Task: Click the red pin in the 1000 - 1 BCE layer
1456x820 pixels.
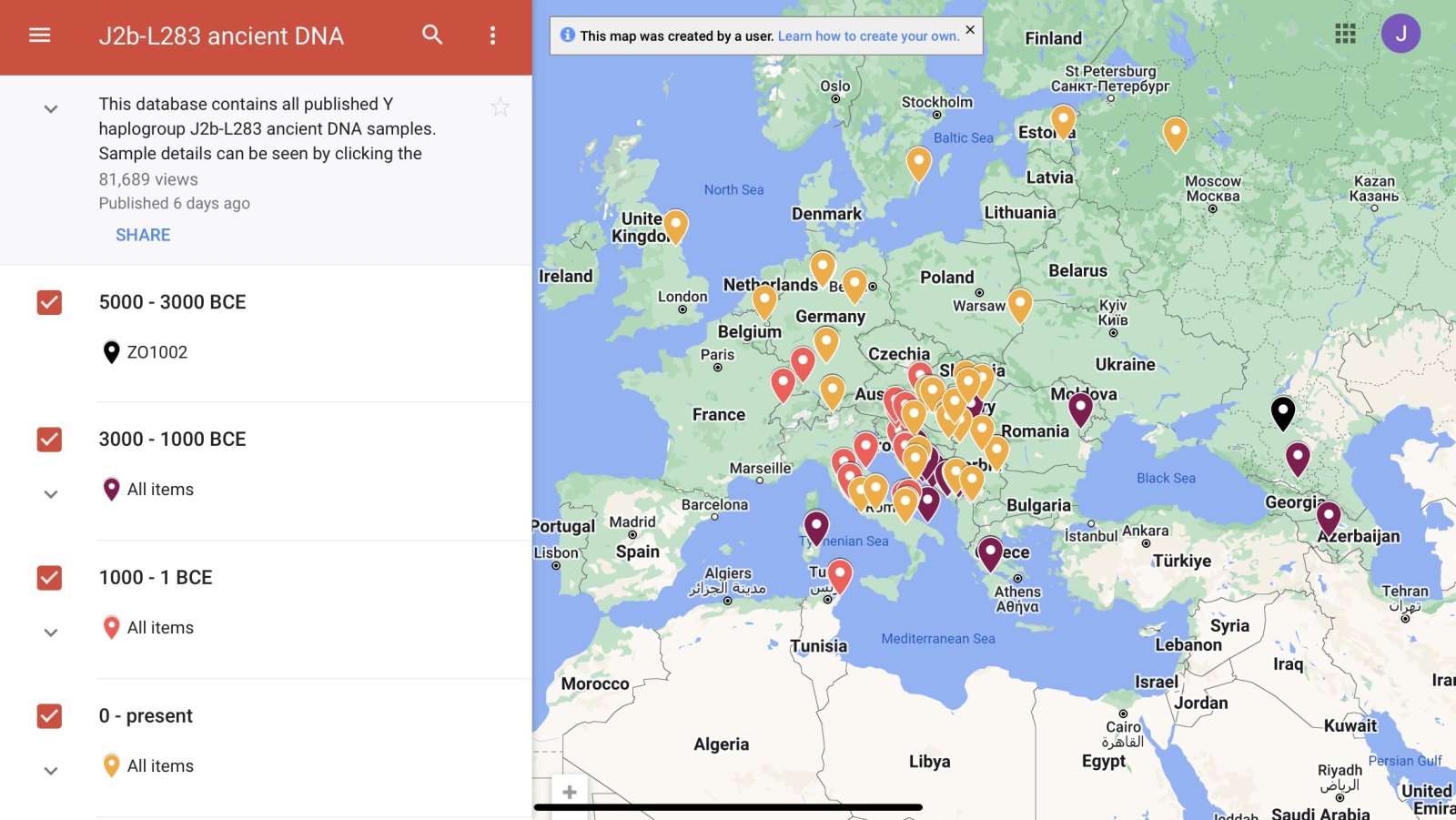Action: point(111,628)
